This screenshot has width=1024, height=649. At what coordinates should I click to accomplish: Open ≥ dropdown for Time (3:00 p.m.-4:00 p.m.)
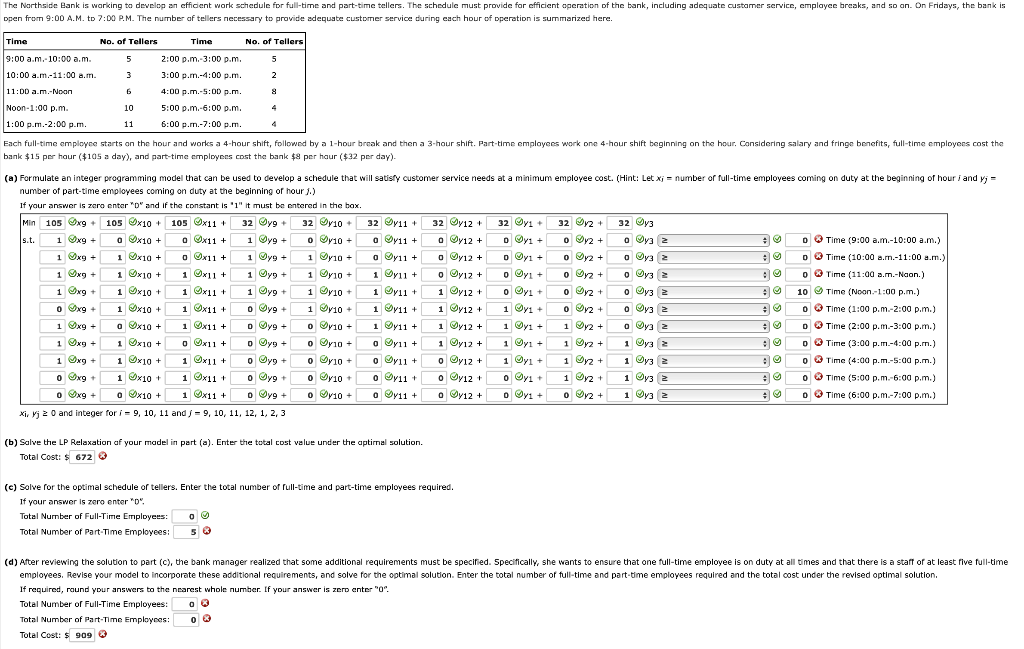point(713,343)
